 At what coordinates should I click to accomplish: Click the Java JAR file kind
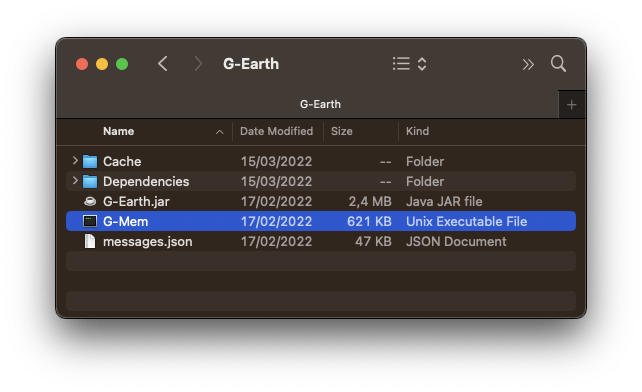[x=444, y=202]
